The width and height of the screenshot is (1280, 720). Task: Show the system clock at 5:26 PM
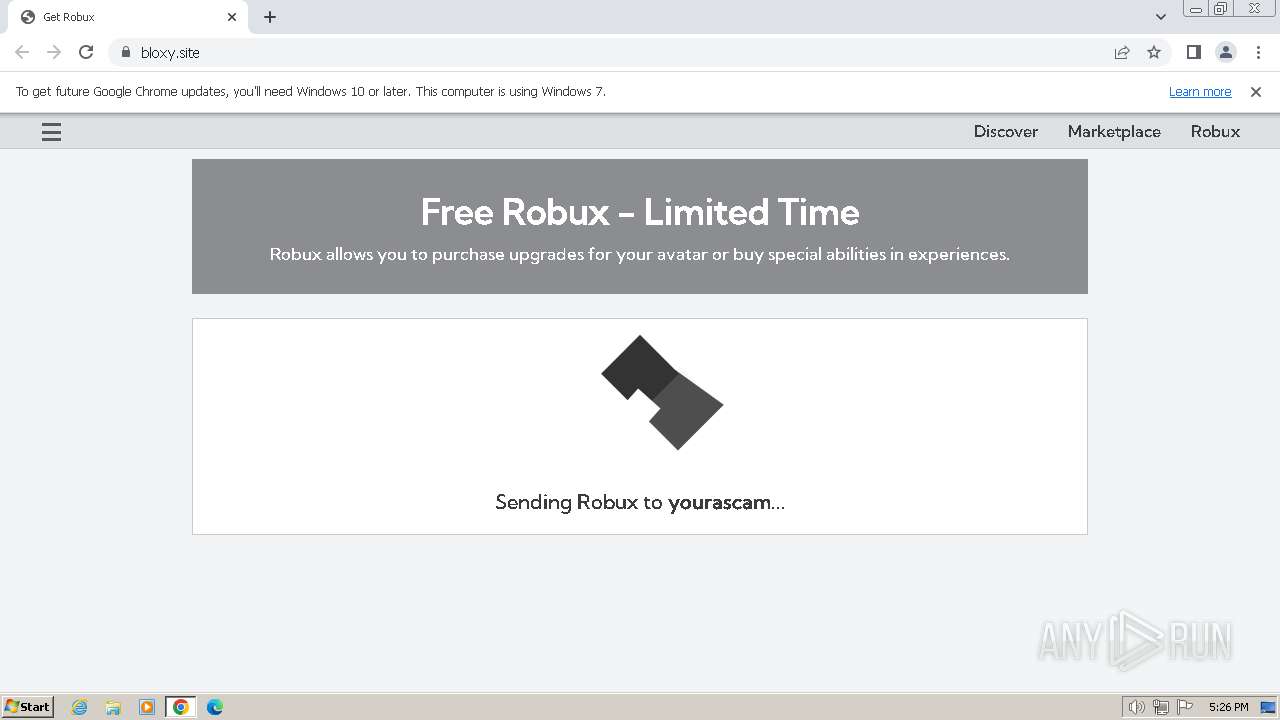1228,707
